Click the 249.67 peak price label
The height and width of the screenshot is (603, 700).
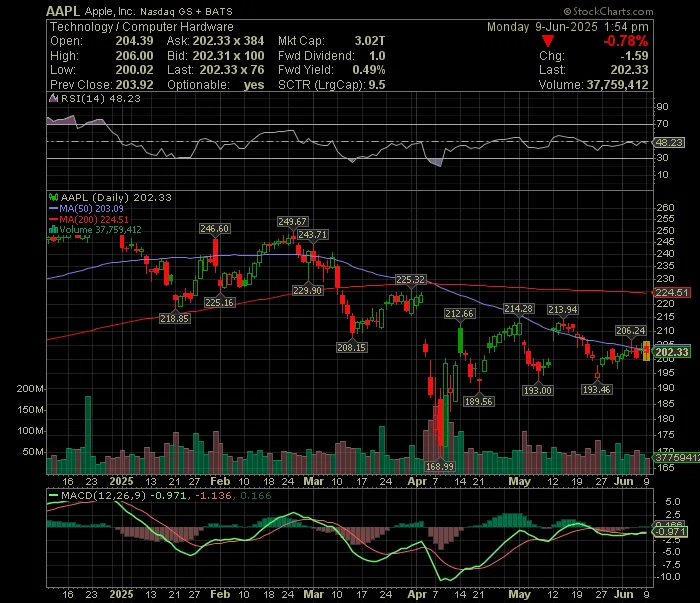tap(292, 222)
